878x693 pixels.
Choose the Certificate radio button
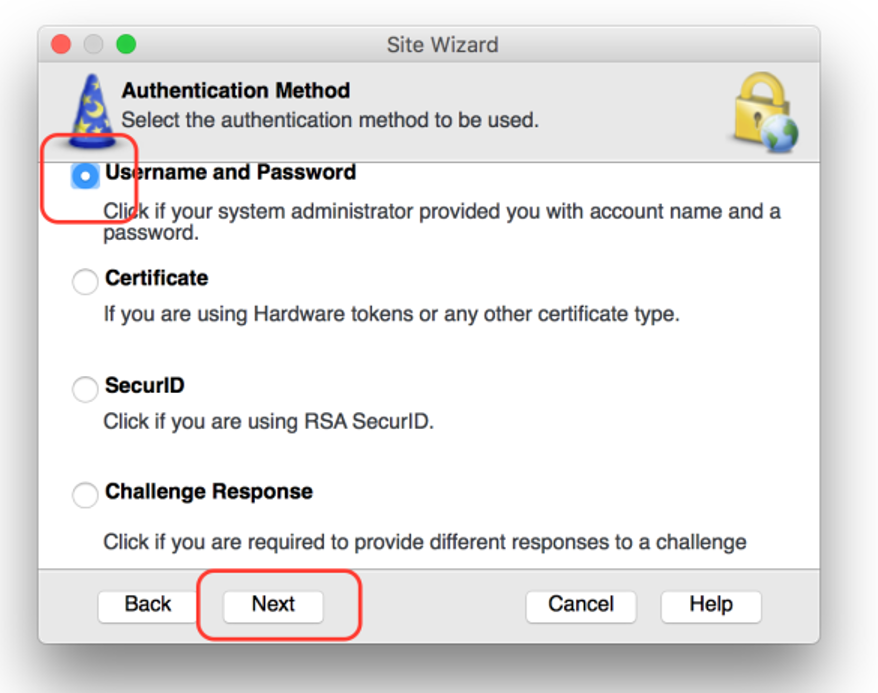[86, 282]
